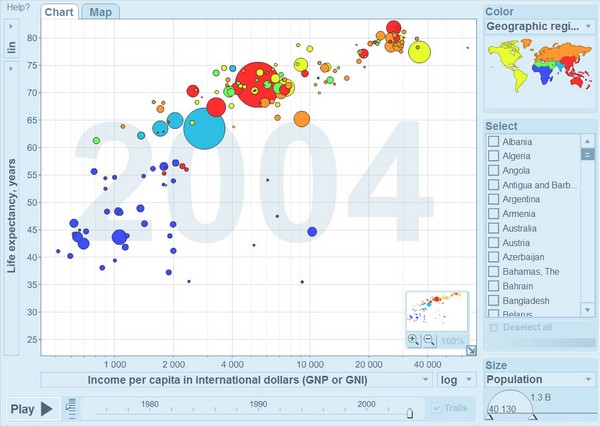This screenshot has width=600, height=426.
Task: Click the playback speed ladder icon
Action: tap(71, 408)
